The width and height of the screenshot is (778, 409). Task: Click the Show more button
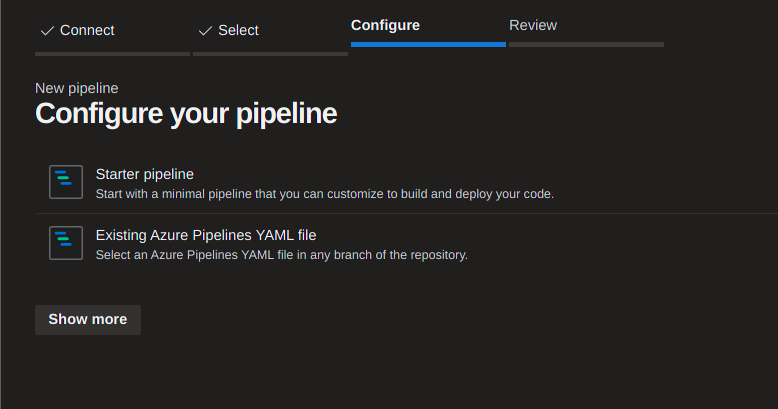coord(88,320)
